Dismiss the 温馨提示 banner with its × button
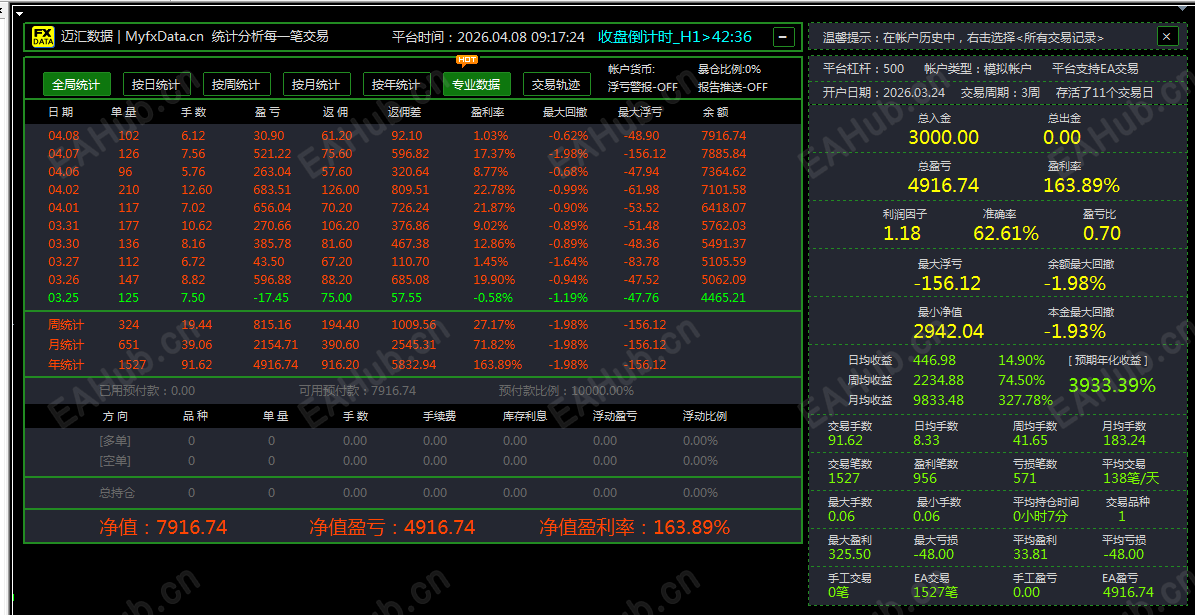 pyautogui.click(x=1166, y=37)
